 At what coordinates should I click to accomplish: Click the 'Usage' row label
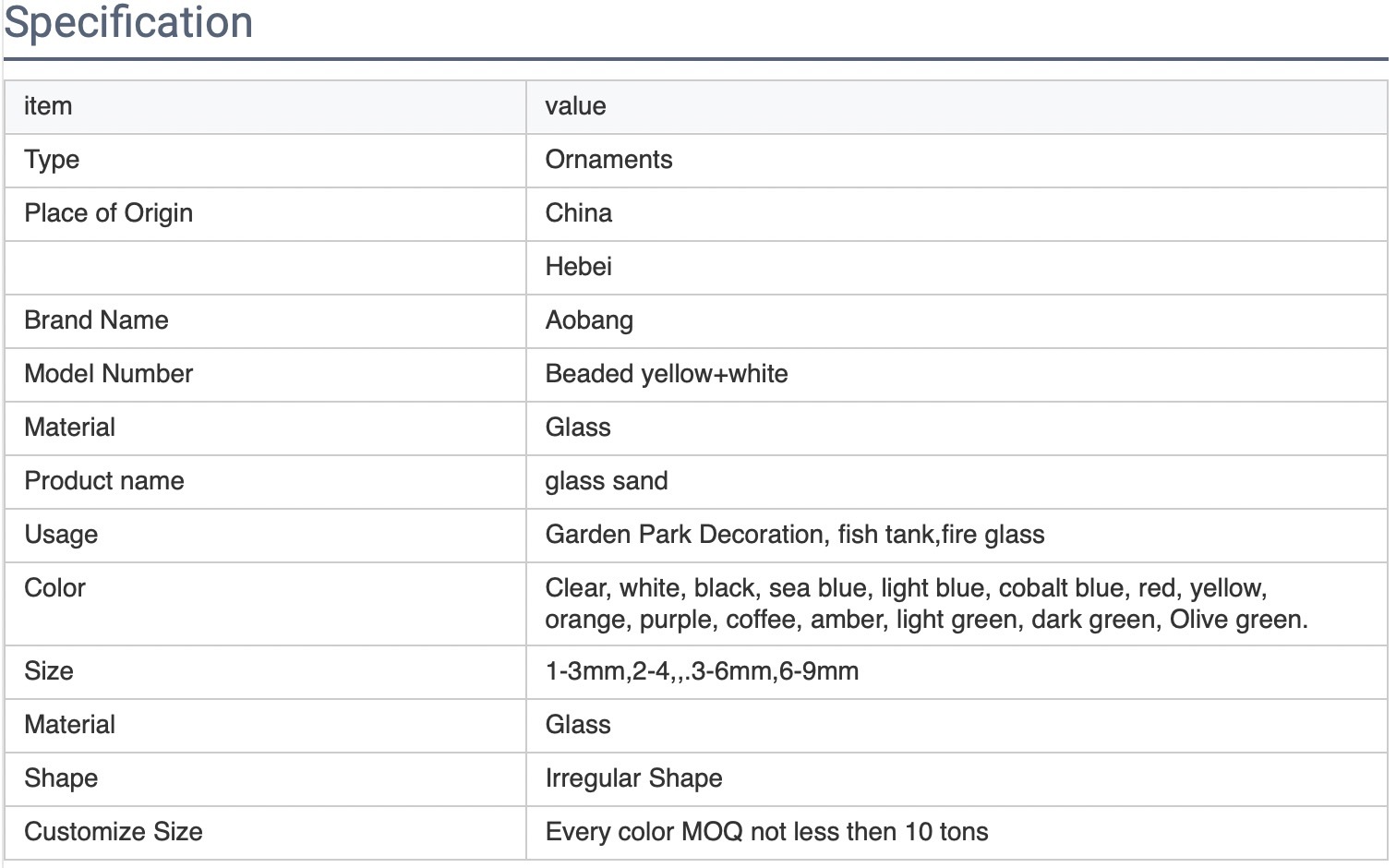[x=61, y=535]
